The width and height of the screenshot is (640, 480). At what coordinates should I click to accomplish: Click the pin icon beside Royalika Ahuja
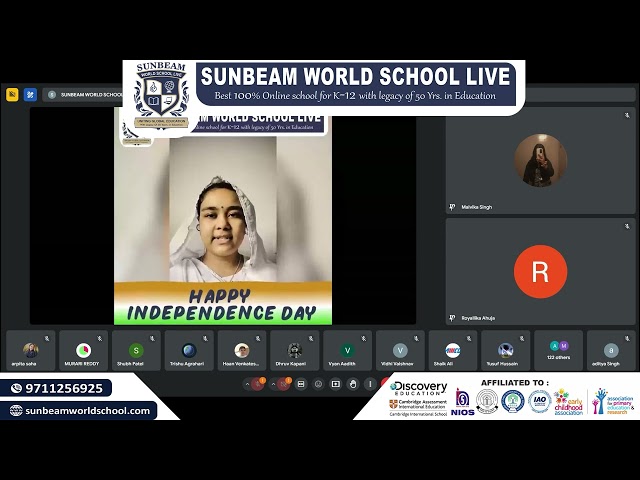tap(452, 318)
